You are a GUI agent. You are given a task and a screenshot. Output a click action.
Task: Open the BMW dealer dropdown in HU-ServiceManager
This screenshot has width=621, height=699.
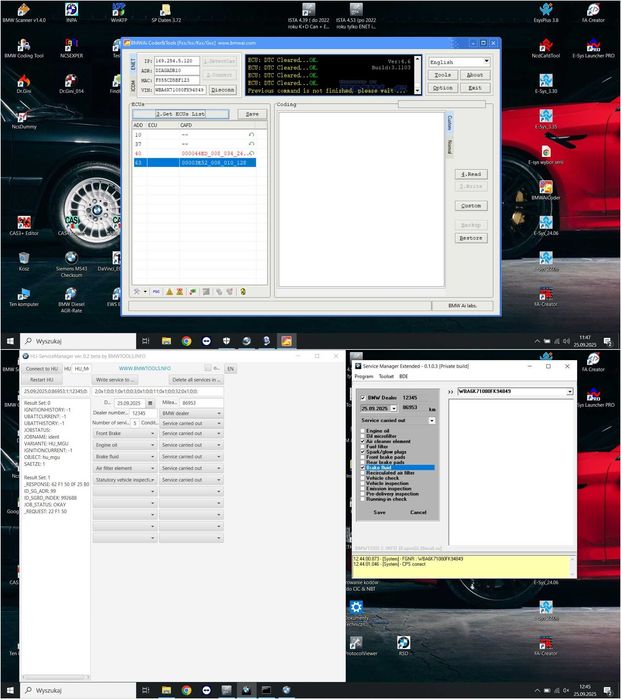(x=191, y=413)
